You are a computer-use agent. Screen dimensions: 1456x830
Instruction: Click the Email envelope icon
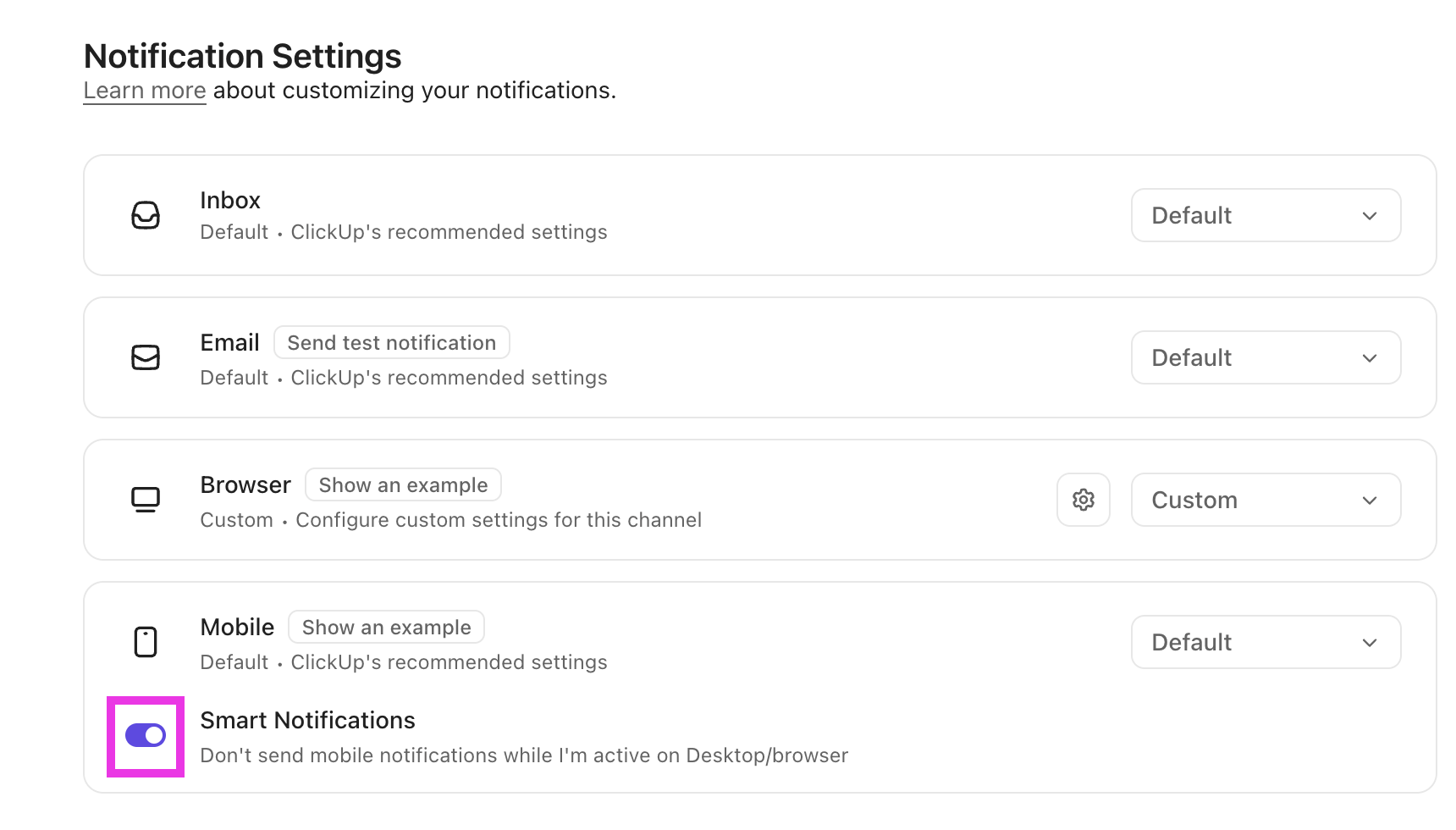coord(146,357)
